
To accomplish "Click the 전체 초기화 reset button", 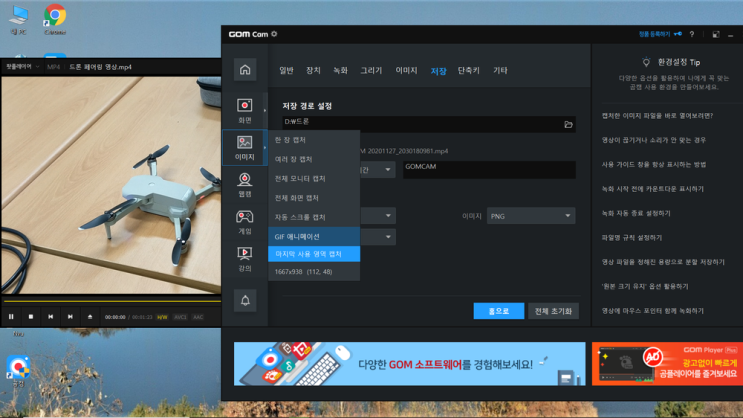I will click(553, 311).
